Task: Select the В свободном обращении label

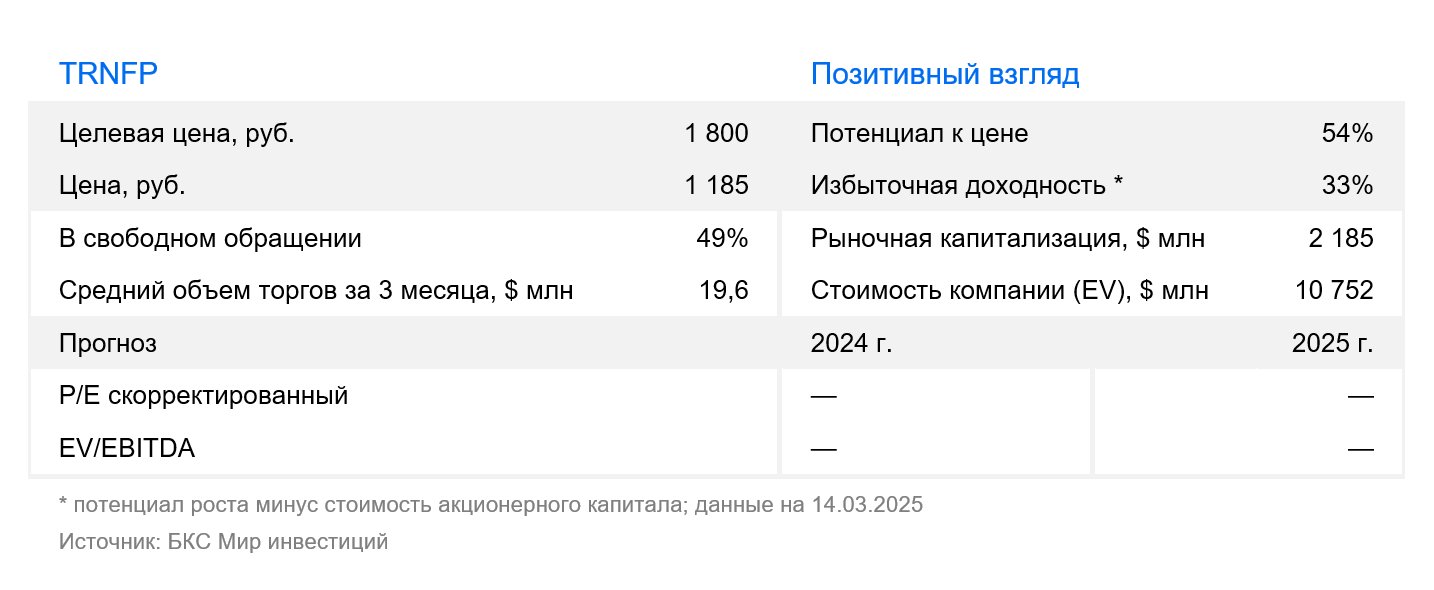Action: (210, 239)
